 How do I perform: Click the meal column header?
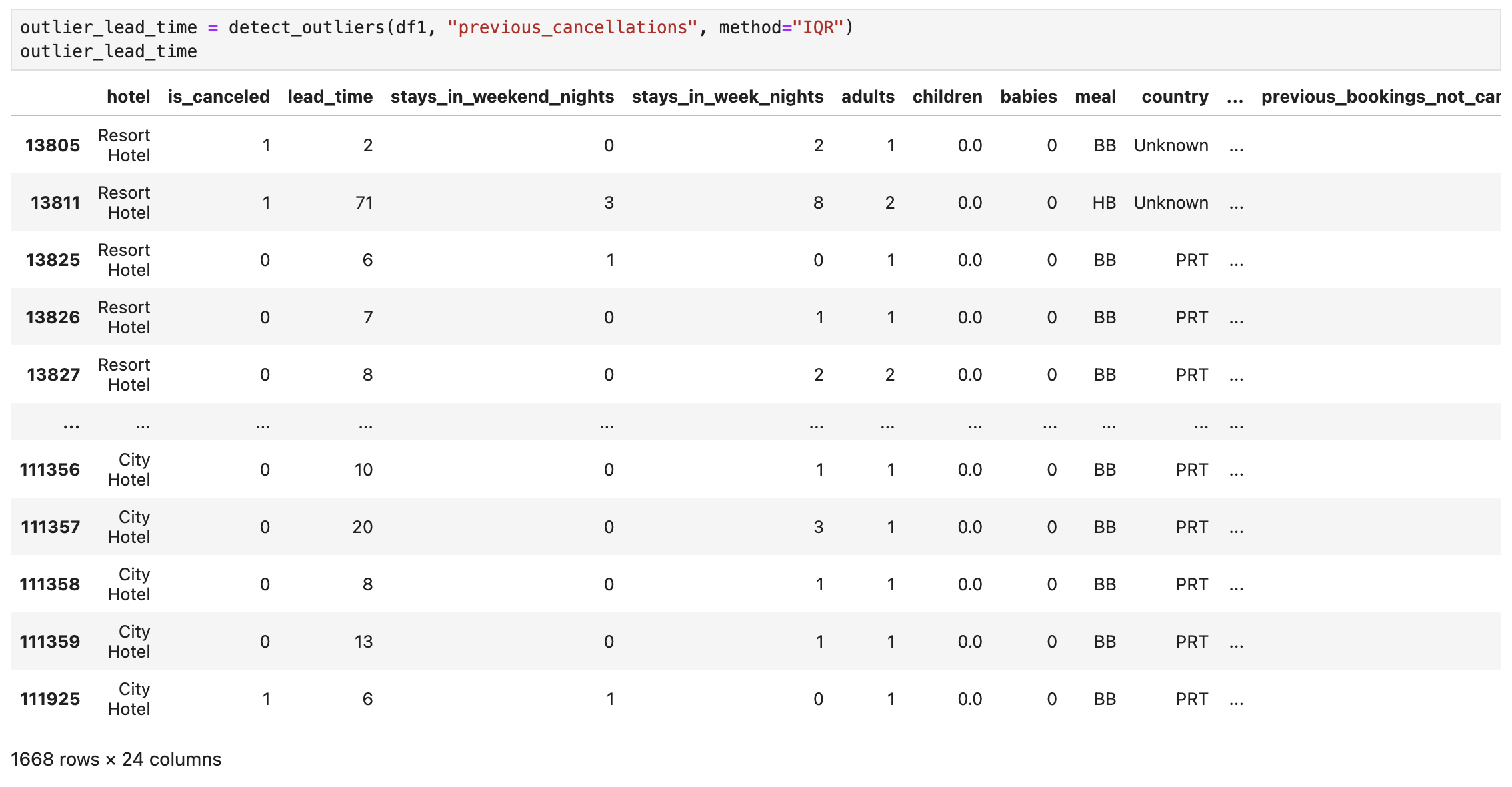(1095, 97)
